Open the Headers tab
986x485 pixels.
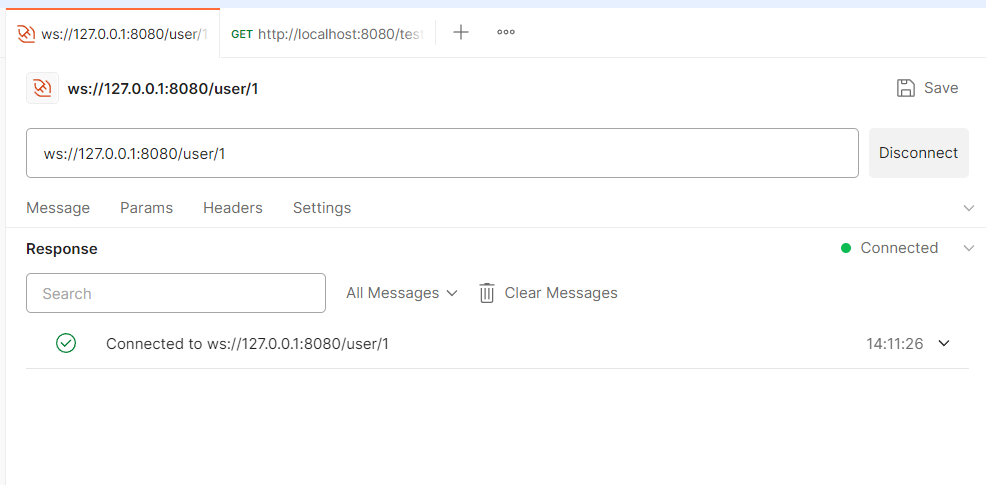click(x=232, y=208)
